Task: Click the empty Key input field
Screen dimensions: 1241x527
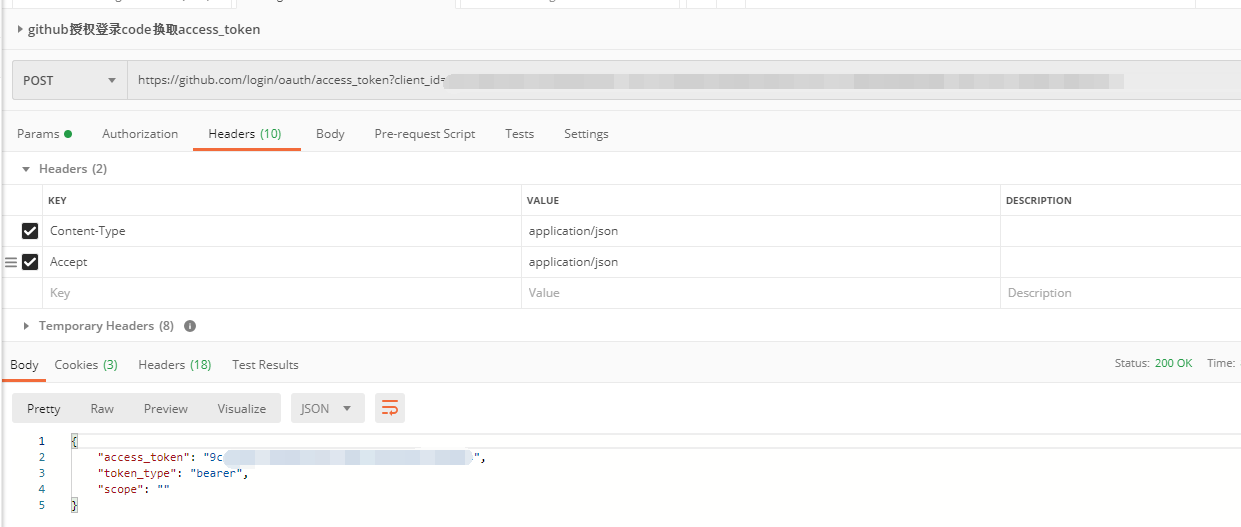Action: click(x=283, y=293)
